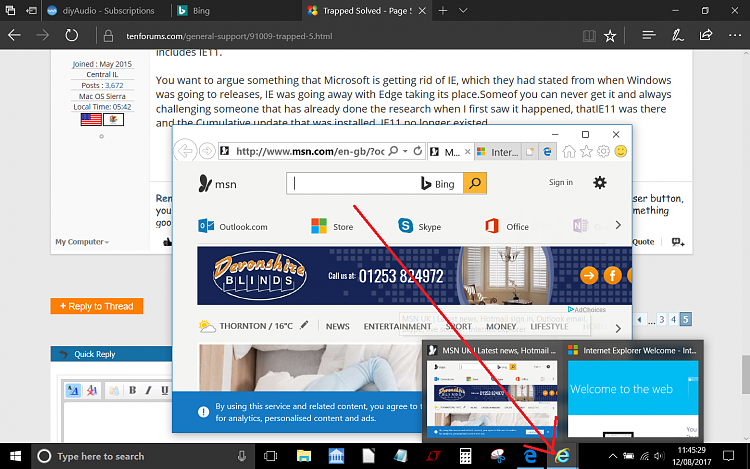Click Edge back navigation arrow
Image resolution: width=750 pixels, height=469 pixels.
14,35
